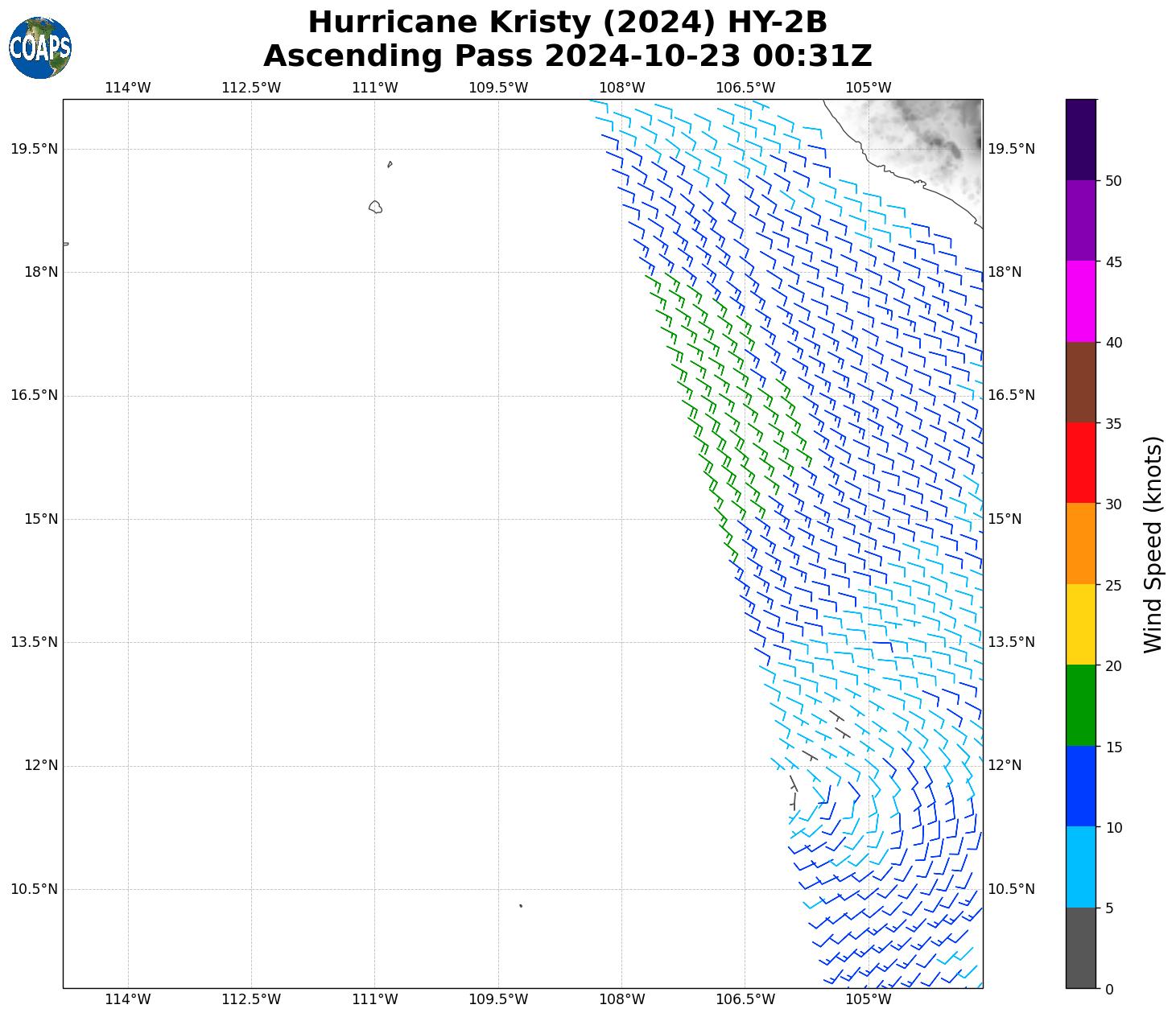Click the orange 25-30 knot colorbar segment
The width and height of the screenshot is (1176, 1017).
[x=1080, y=544]
